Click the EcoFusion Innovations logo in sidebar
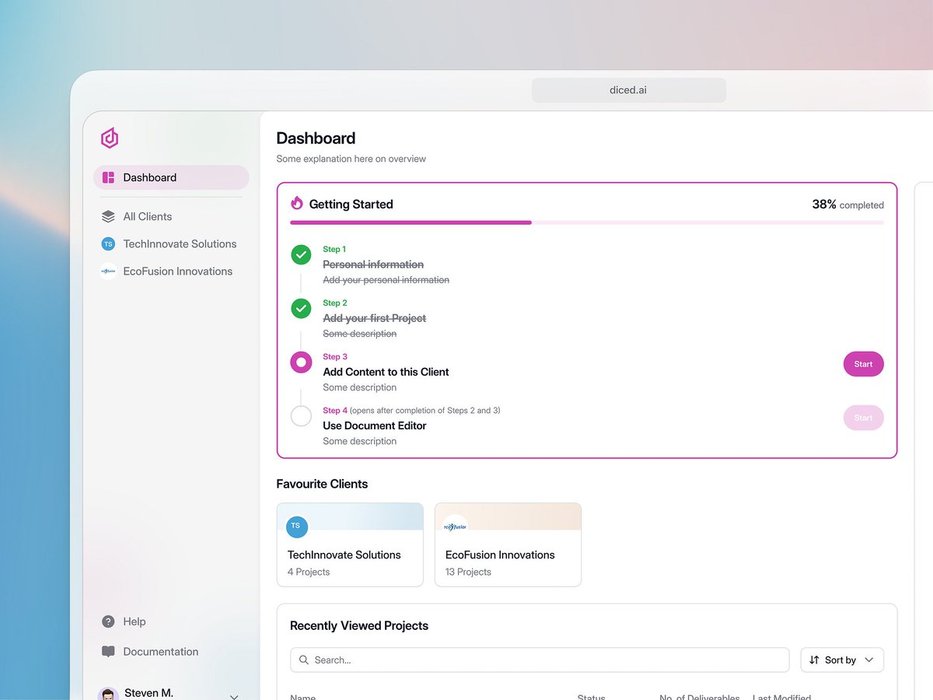933x700 pixels. click(108, 271)
